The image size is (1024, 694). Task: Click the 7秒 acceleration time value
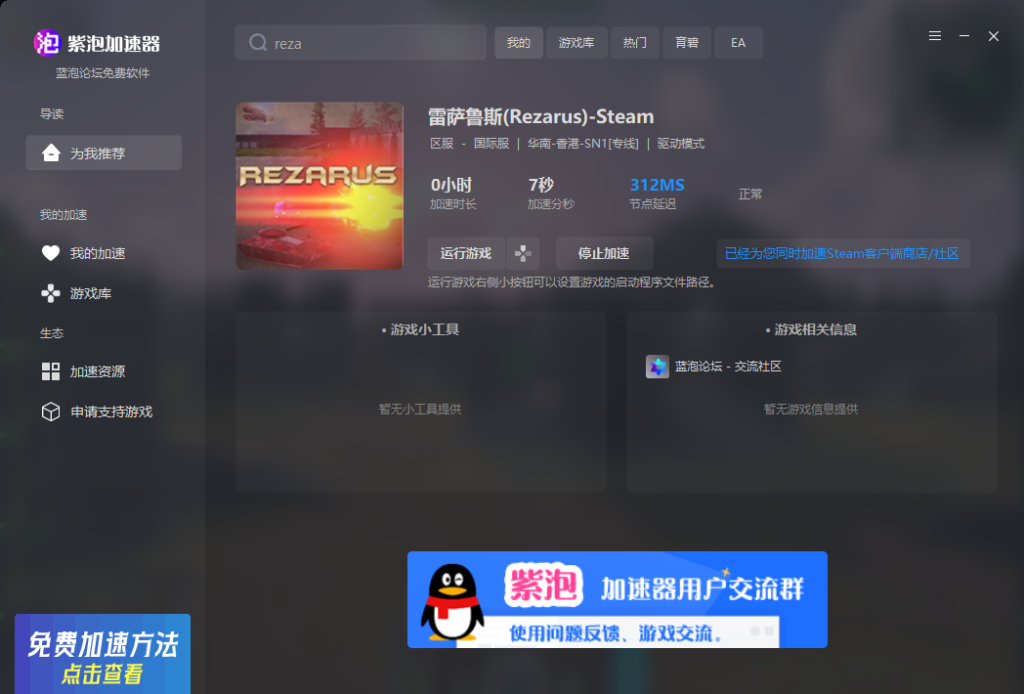coord(541,185)
